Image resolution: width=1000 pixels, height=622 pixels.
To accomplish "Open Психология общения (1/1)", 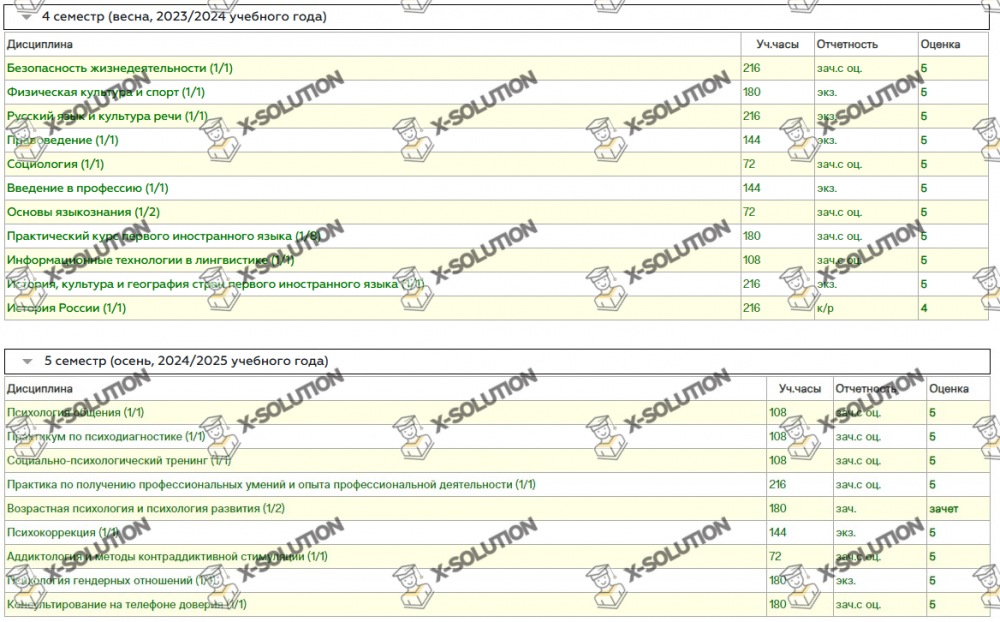I will 75,413.
